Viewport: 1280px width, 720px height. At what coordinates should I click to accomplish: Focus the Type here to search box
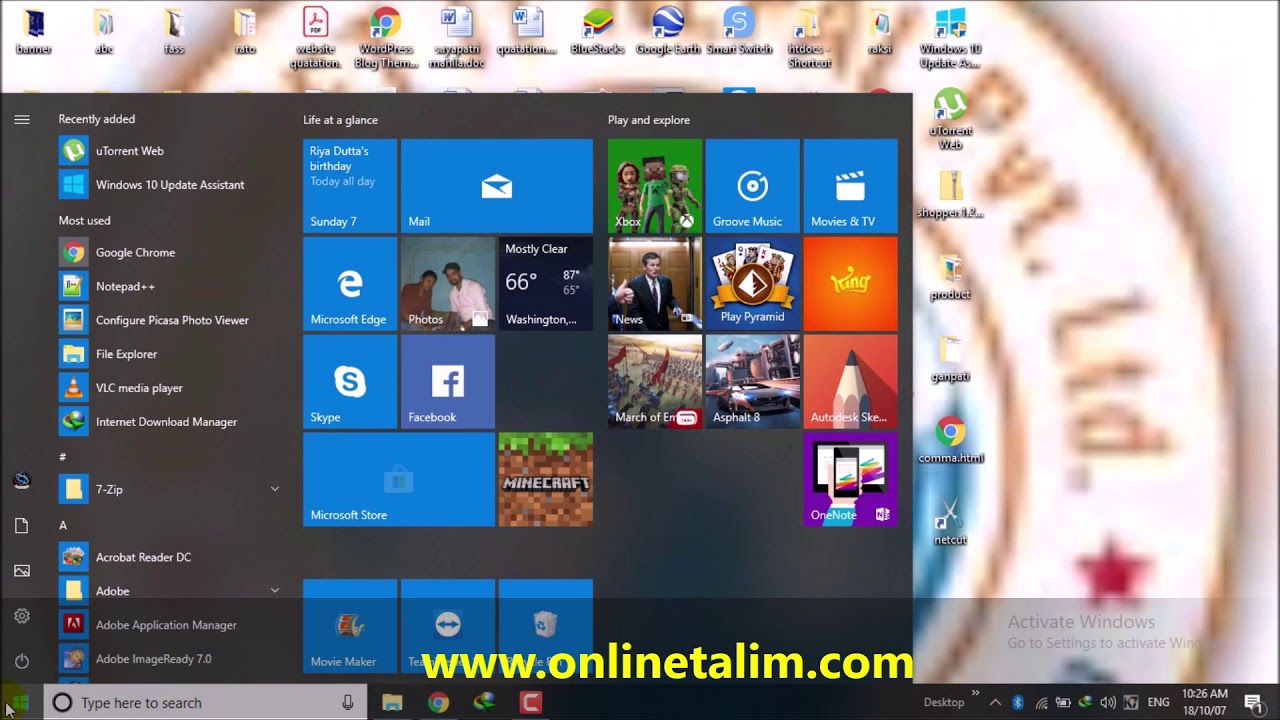click(x=207, y=703)
